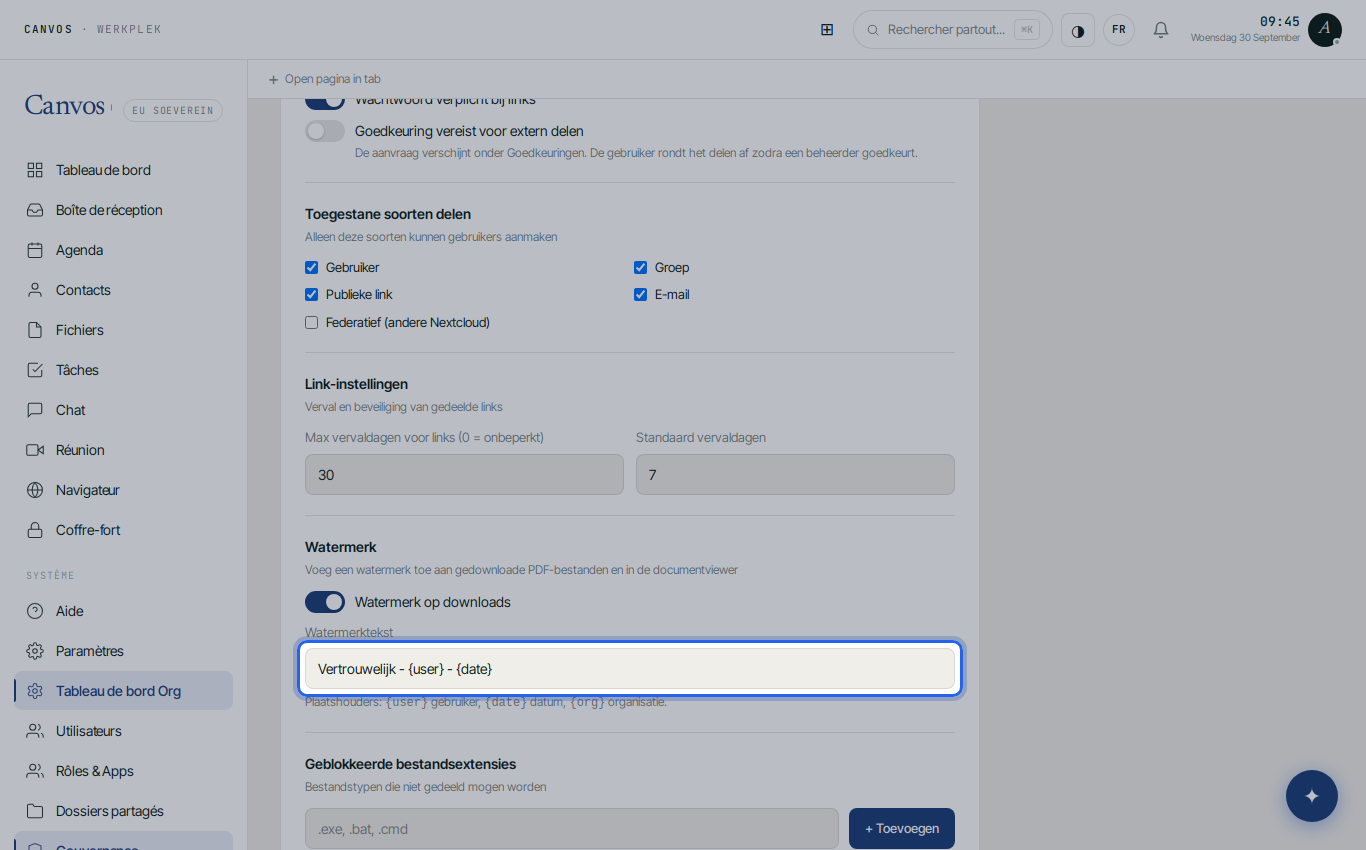Focus the Max vervaldagen voor links field

[x=464, y=474]
